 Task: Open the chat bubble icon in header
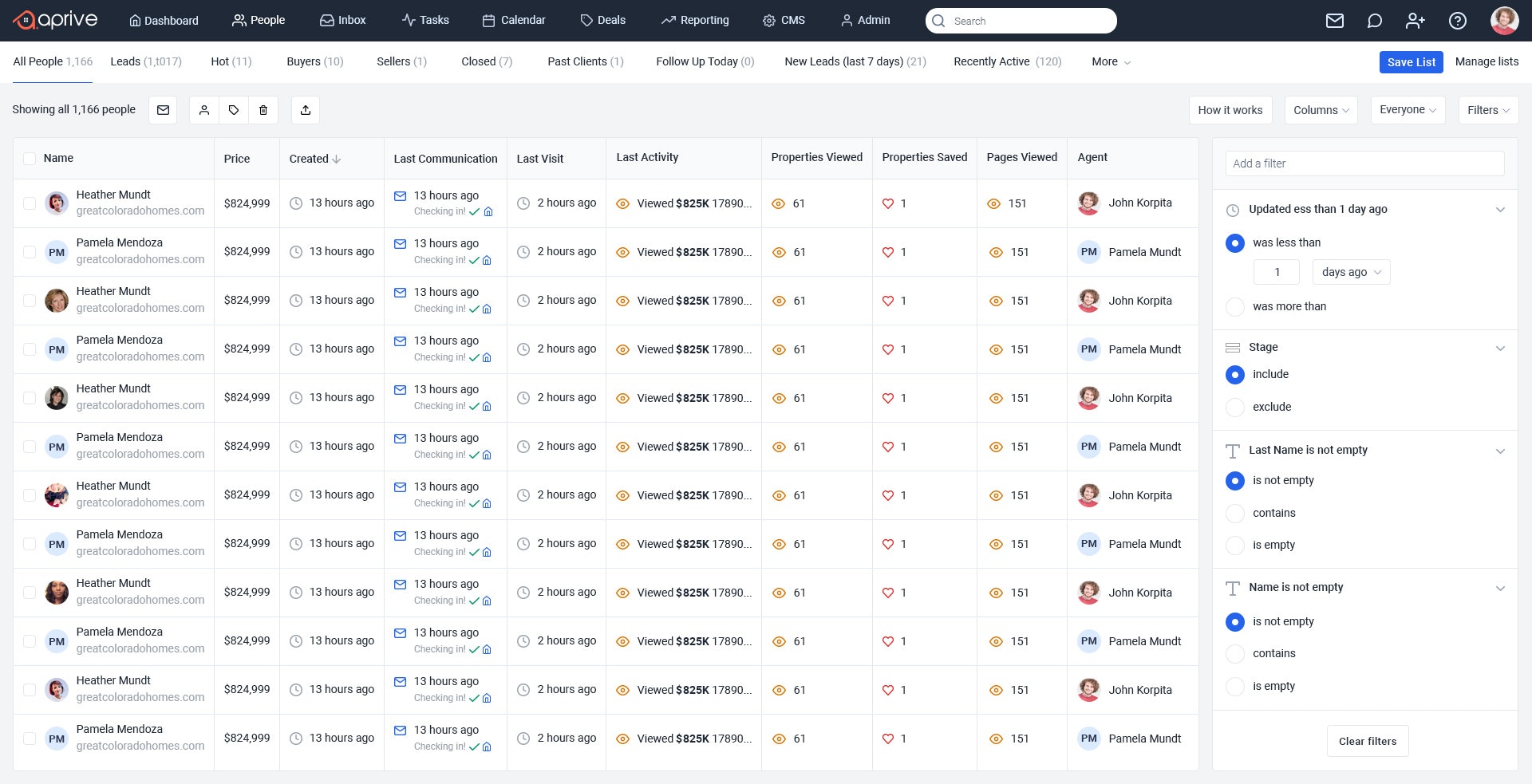[1374, 21]
